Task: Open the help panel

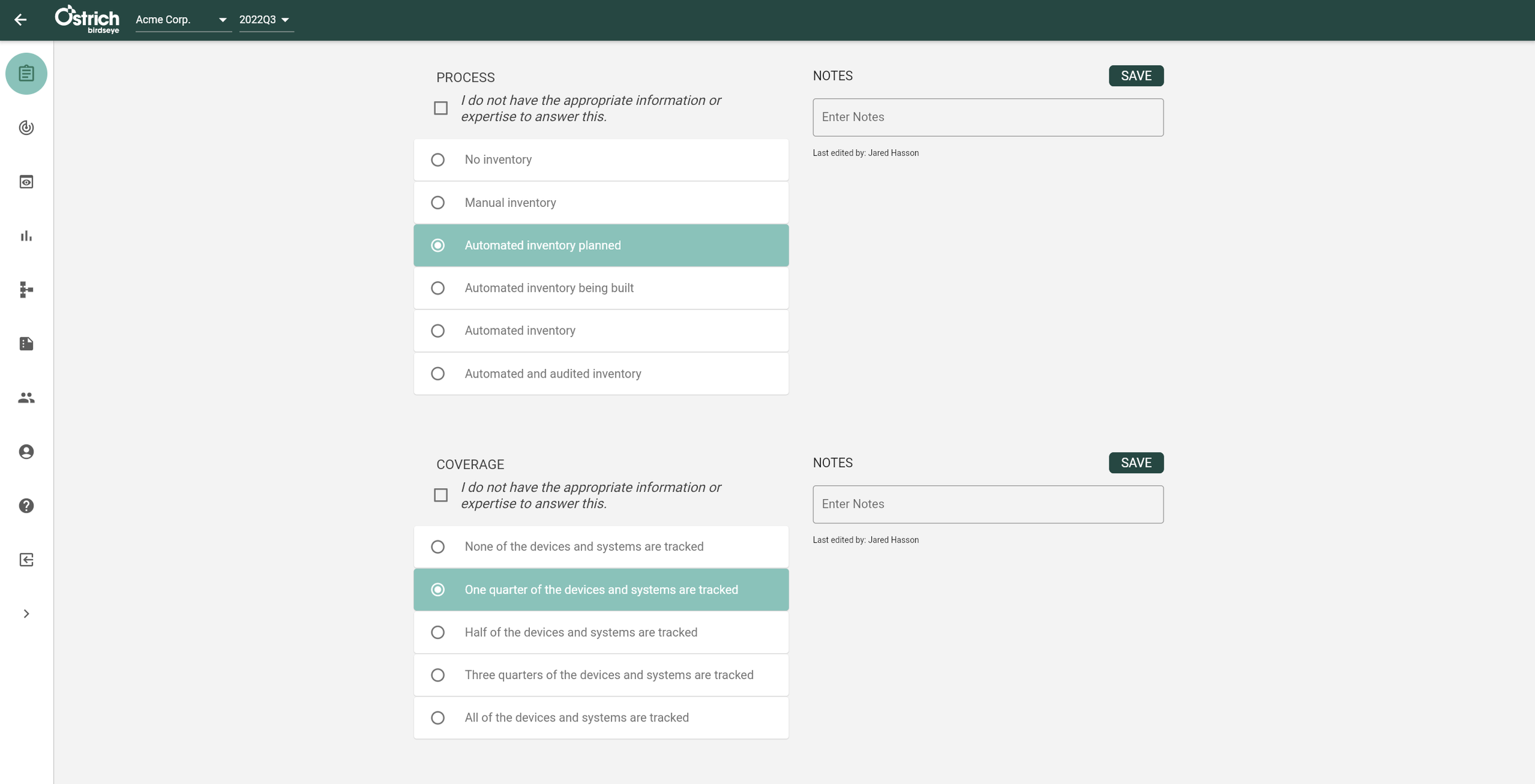Action: [x=26, y=505]
